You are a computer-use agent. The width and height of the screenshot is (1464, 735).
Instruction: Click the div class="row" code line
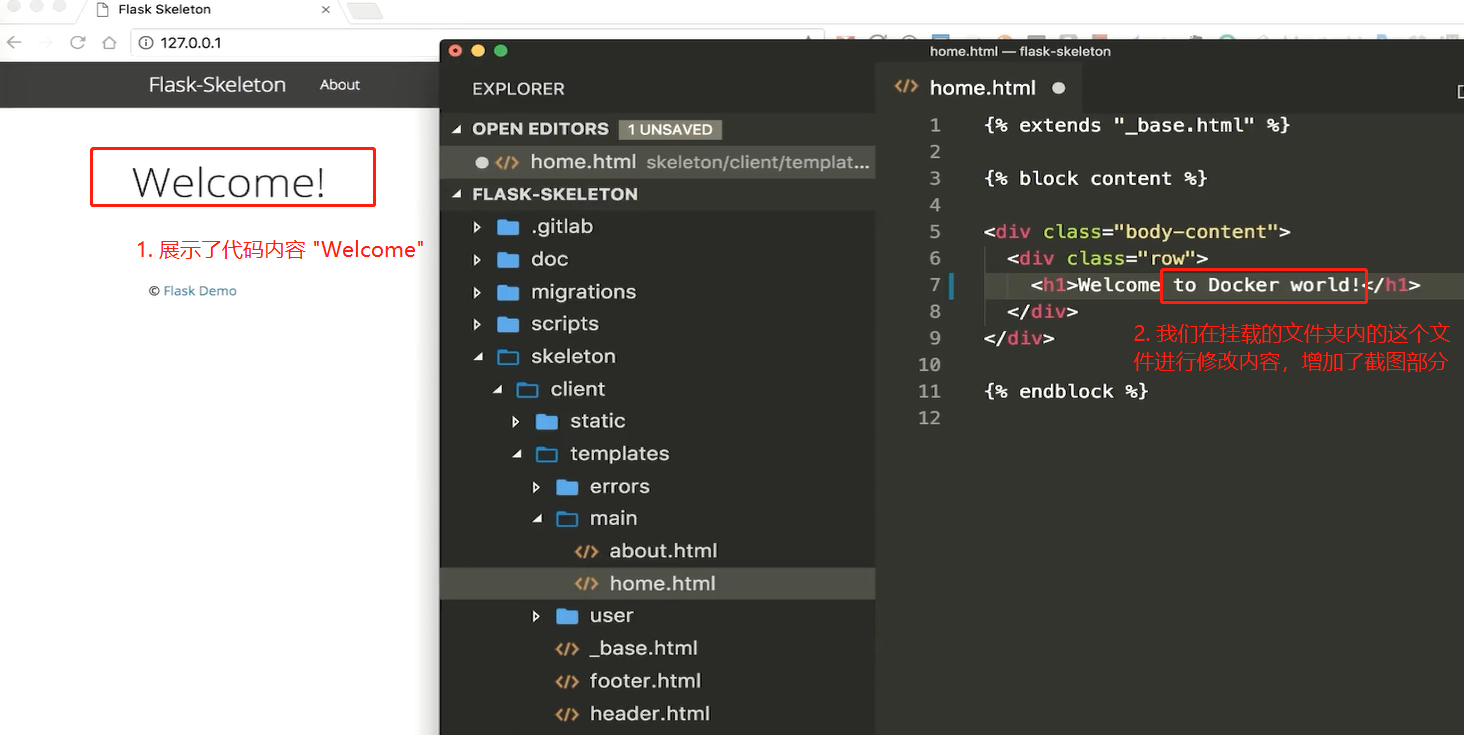[1108, 258]
